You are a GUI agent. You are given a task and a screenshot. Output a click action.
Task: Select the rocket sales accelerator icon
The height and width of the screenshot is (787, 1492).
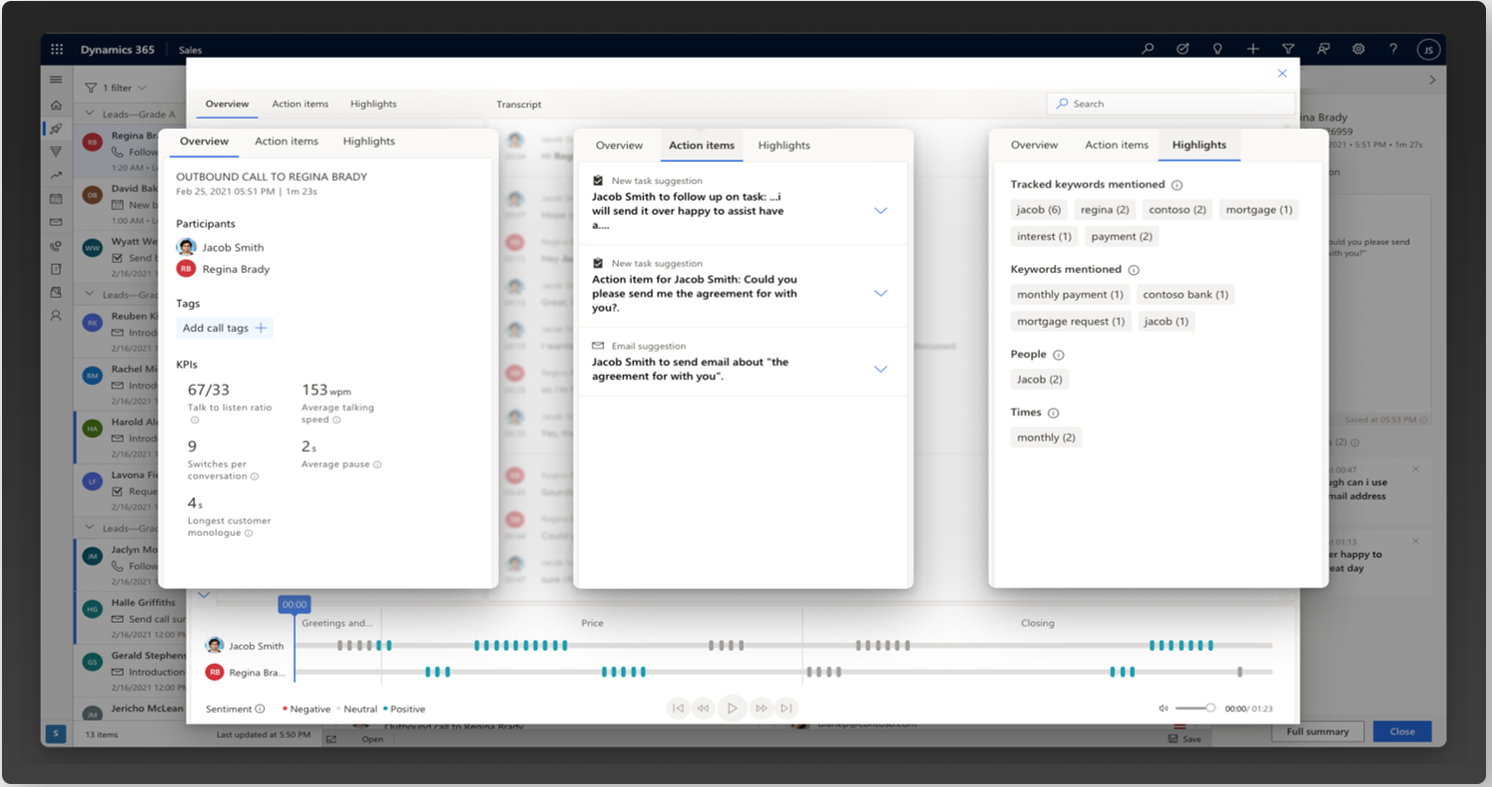56,129
